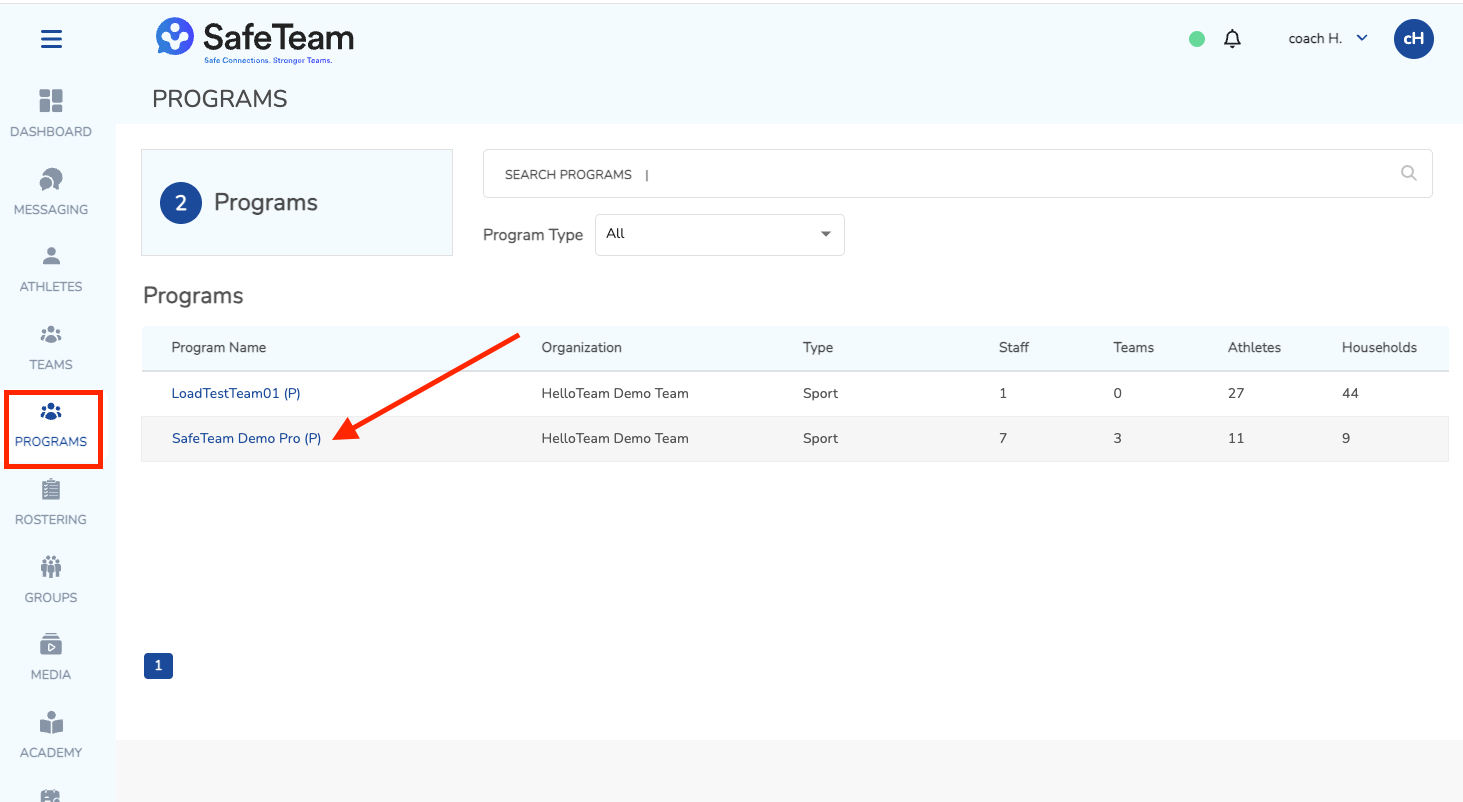Image resolution: width=1463 pixels, height=802 pixels.
Task: Open the Messaging chat-bubble icon
Action: coord(51,179)
